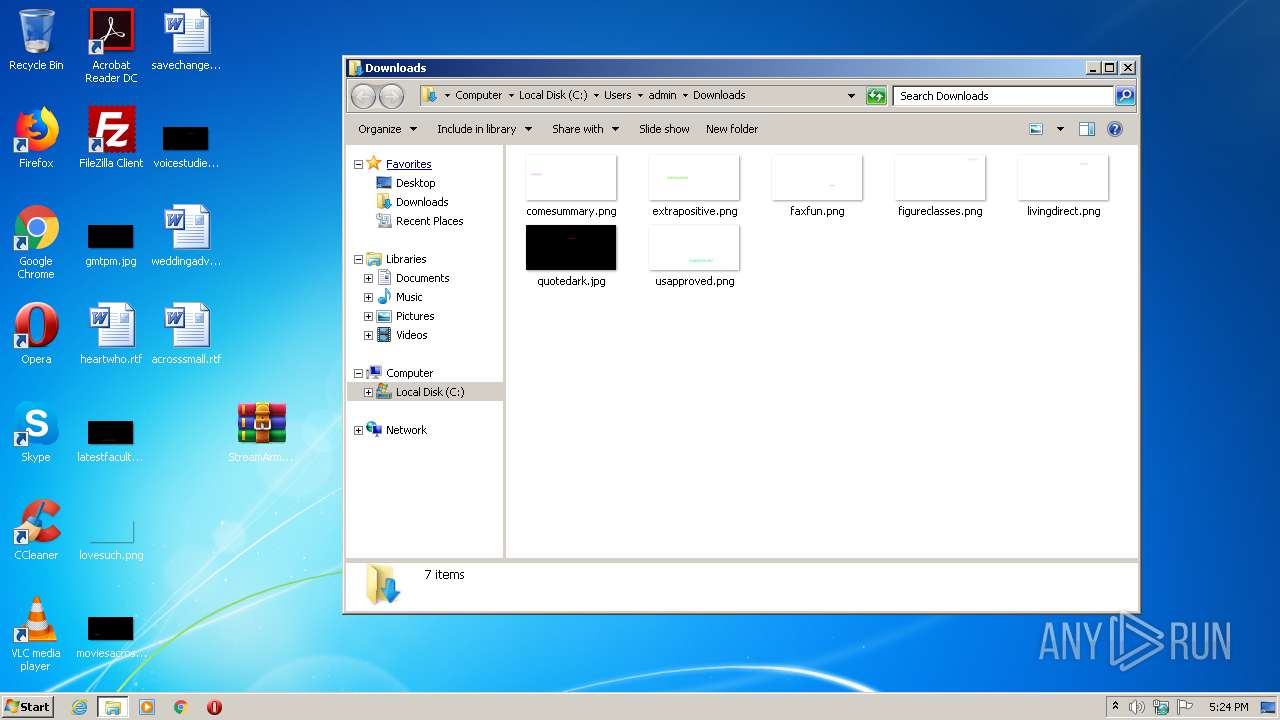
Task: Open the Include in library dropdown
Action: (484, 129)
